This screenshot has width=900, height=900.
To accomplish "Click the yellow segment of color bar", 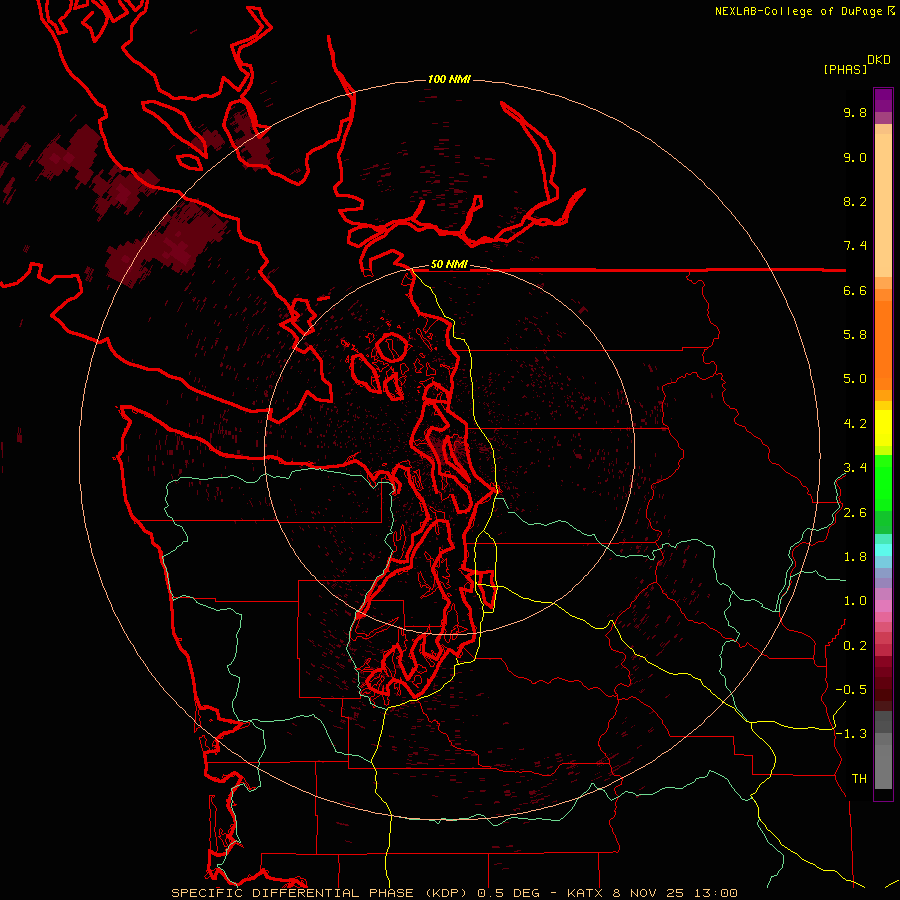I will (x=883, y=428).
